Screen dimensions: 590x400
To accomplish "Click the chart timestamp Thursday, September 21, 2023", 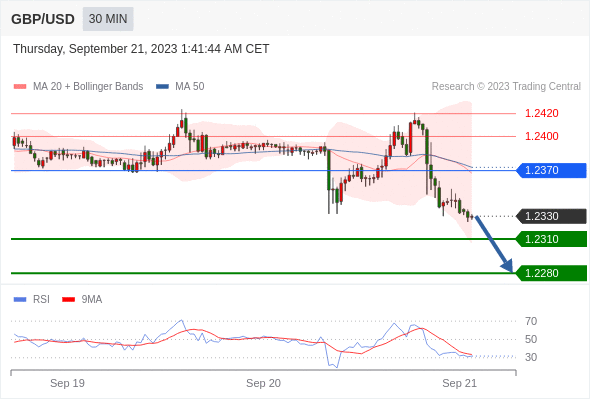I will 141,49.
